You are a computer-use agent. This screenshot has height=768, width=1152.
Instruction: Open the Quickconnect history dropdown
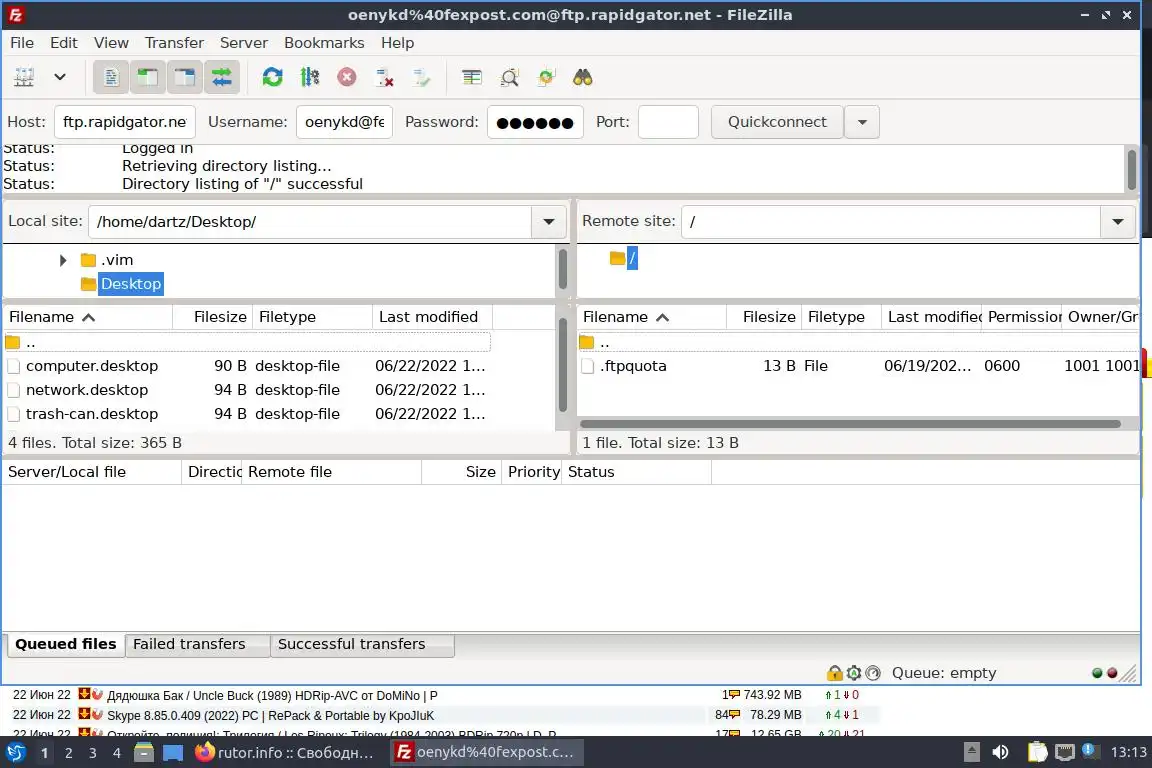(x=863, y=122)
